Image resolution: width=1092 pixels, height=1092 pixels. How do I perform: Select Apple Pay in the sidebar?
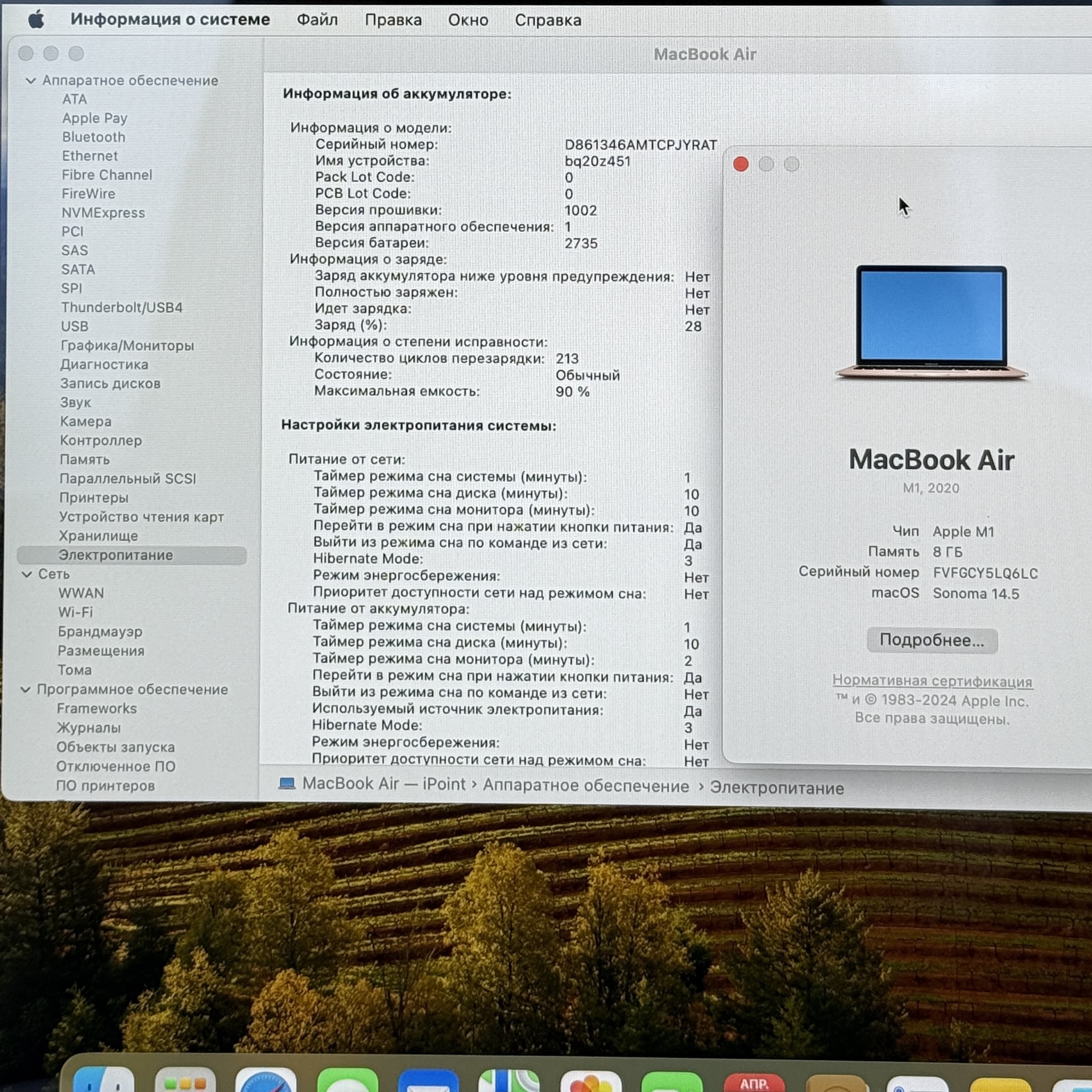pos(94,118)
